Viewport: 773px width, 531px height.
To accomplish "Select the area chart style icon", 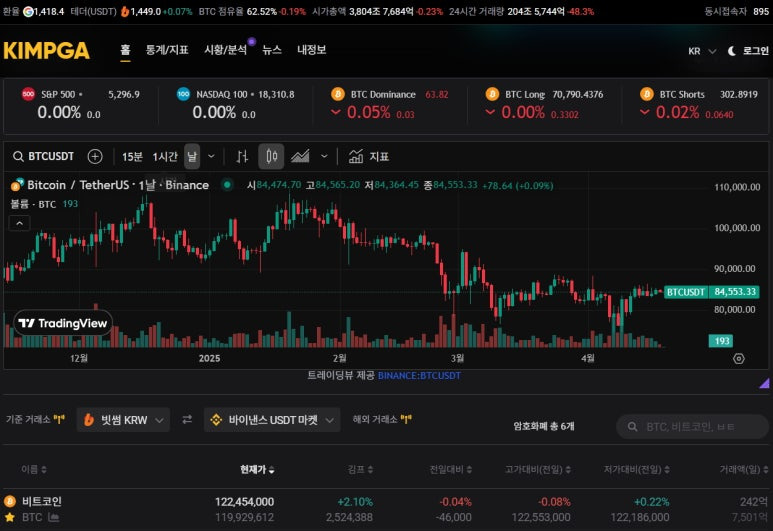I will [x=300, y=157].
